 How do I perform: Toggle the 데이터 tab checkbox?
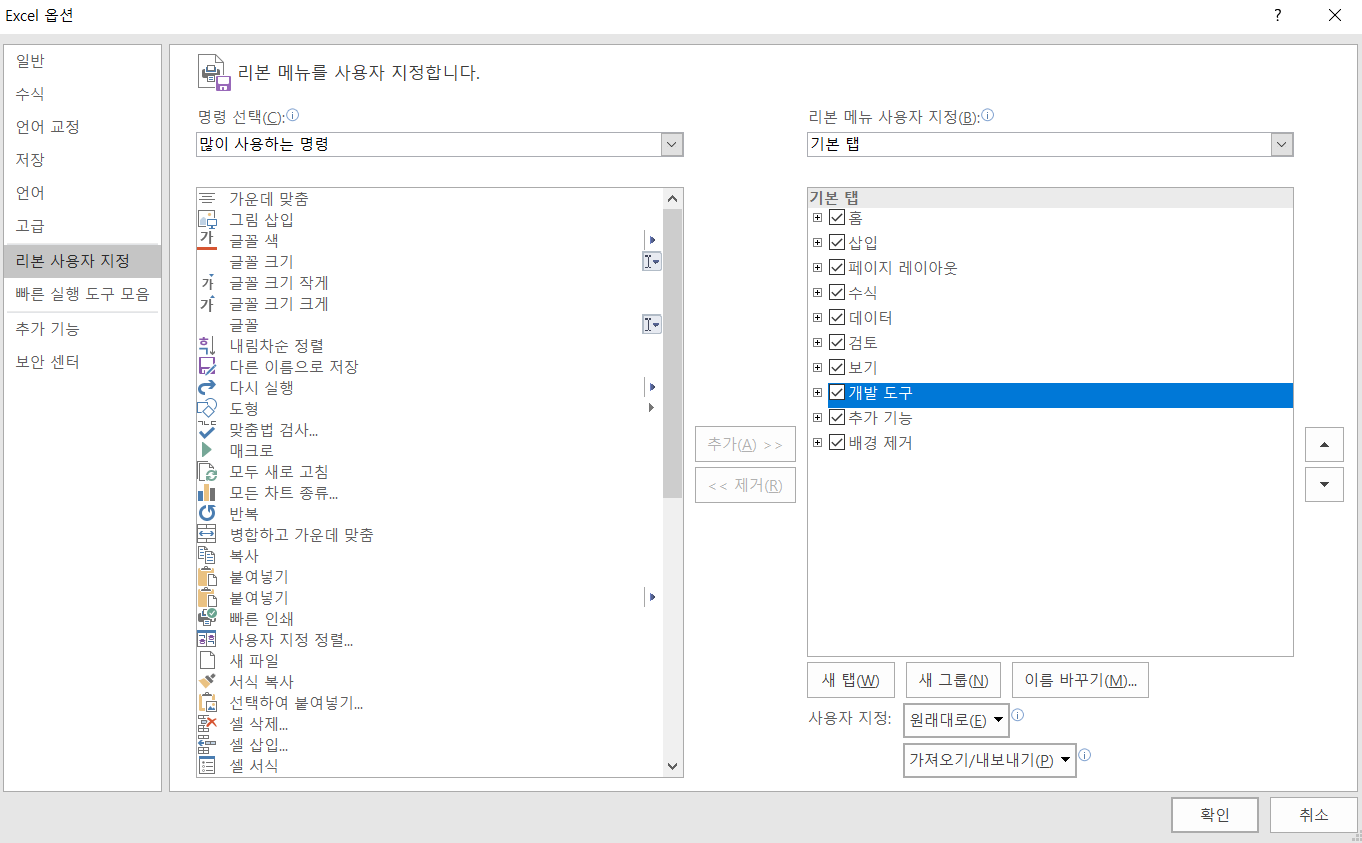point(837,317)
